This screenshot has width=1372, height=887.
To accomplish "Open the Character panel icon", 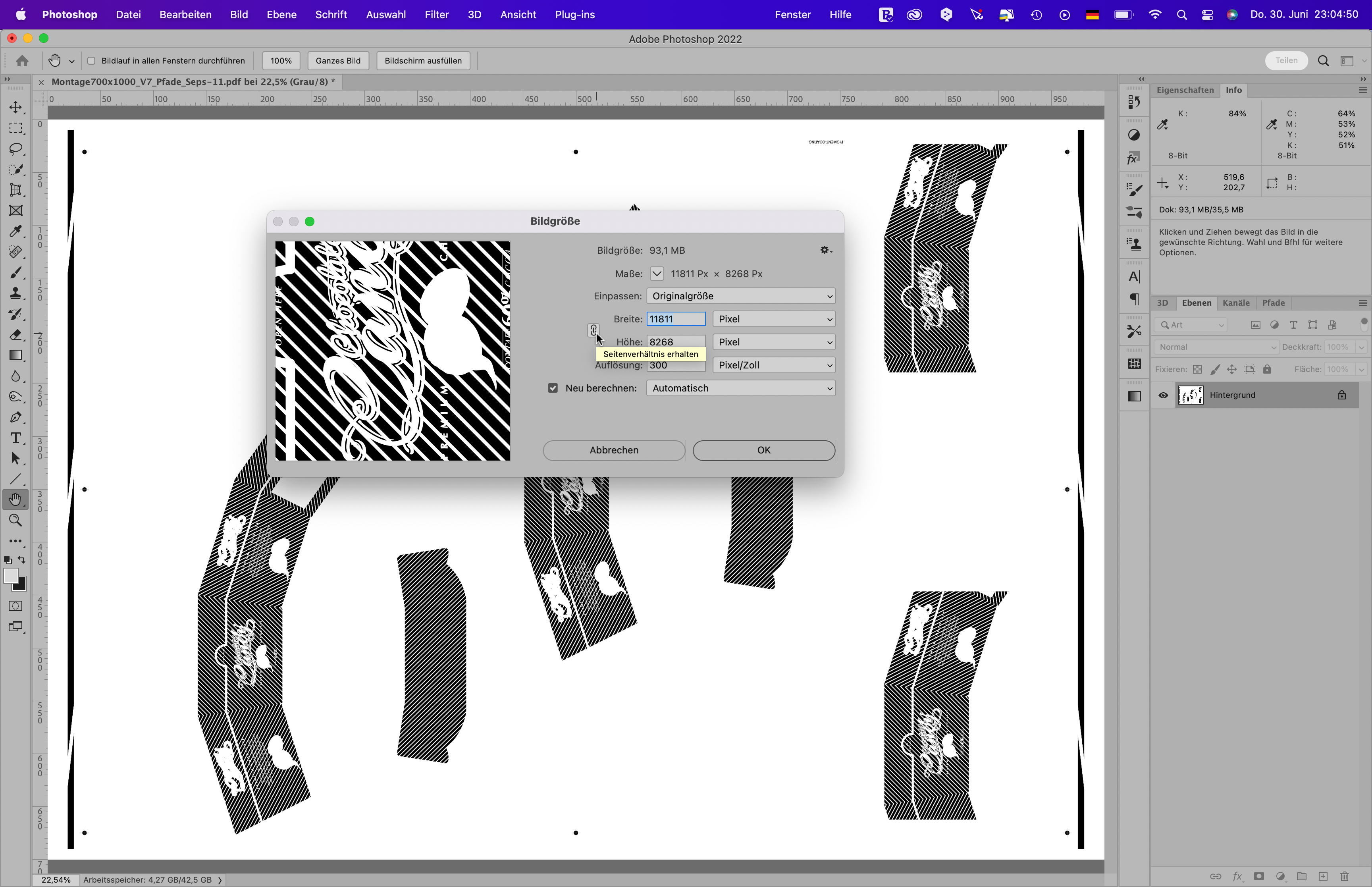I will pos(1134,277).
